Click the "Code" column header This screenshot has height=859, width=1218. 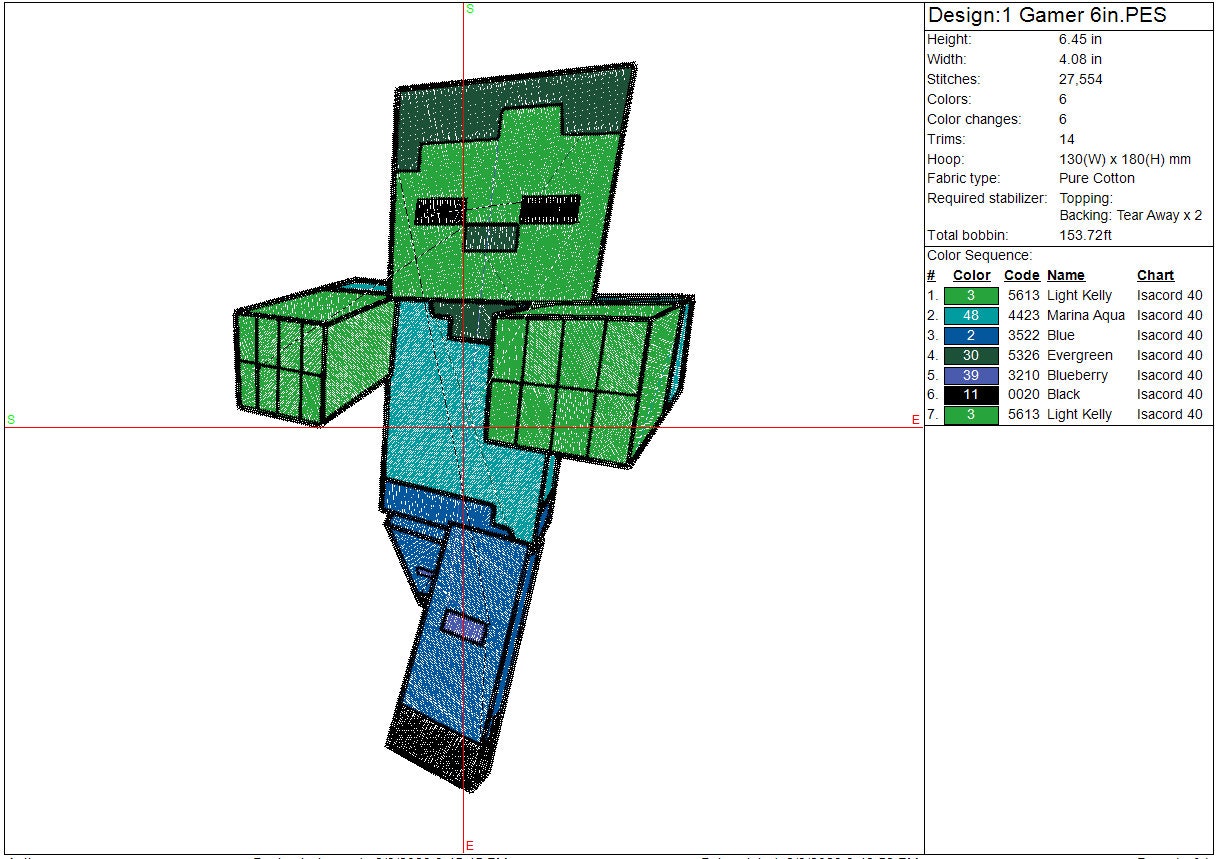point(1021,275)
